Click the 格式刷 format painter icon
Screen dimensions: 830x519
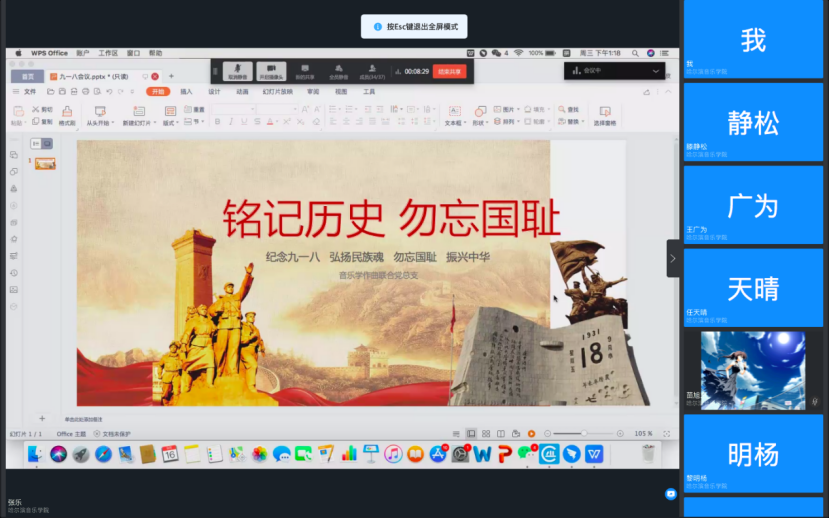(67, 111)
